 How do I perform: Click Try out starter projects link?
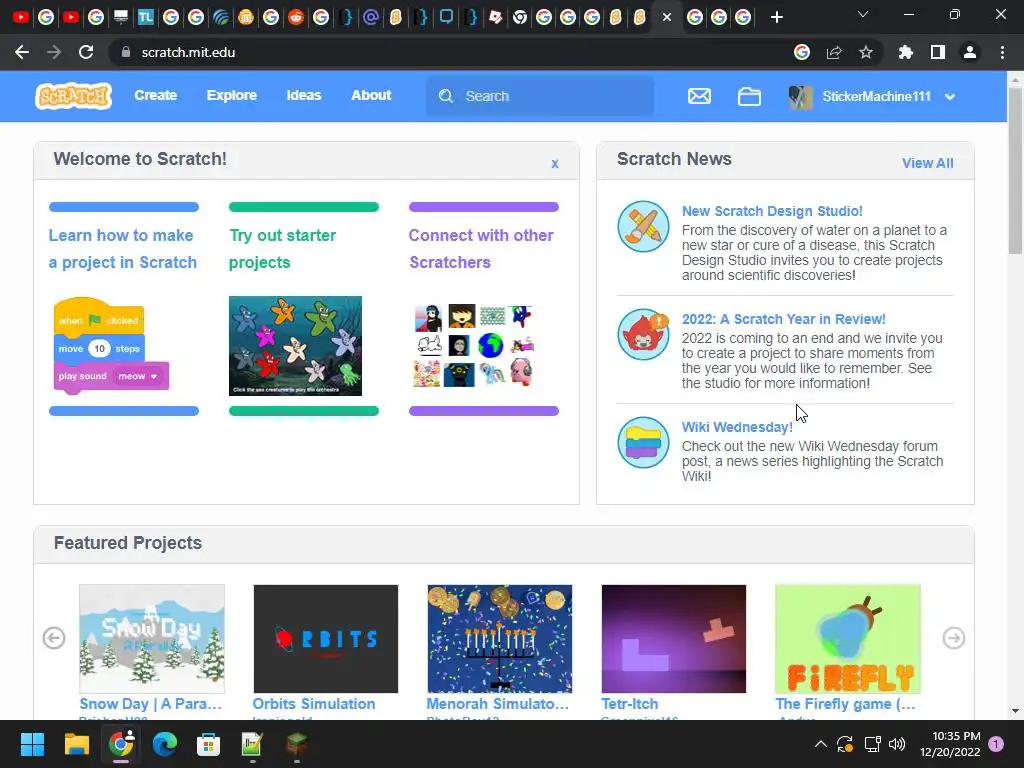coord(282,249)
